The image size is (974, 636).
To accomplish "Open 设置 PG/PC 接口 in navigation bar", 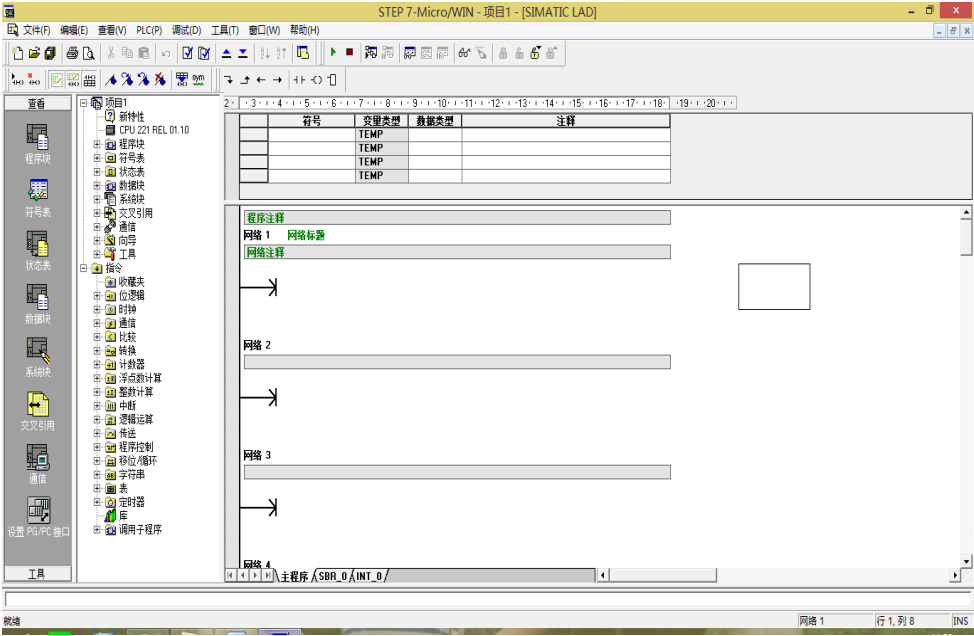I will [38, 517].
